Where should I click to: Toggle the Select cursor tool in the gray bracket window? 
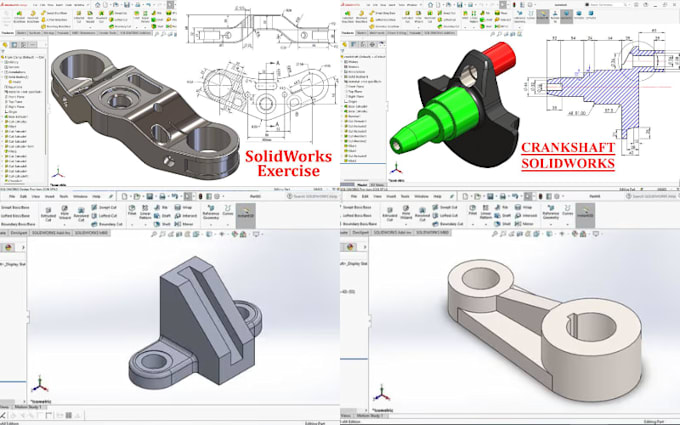click(187, 196)
